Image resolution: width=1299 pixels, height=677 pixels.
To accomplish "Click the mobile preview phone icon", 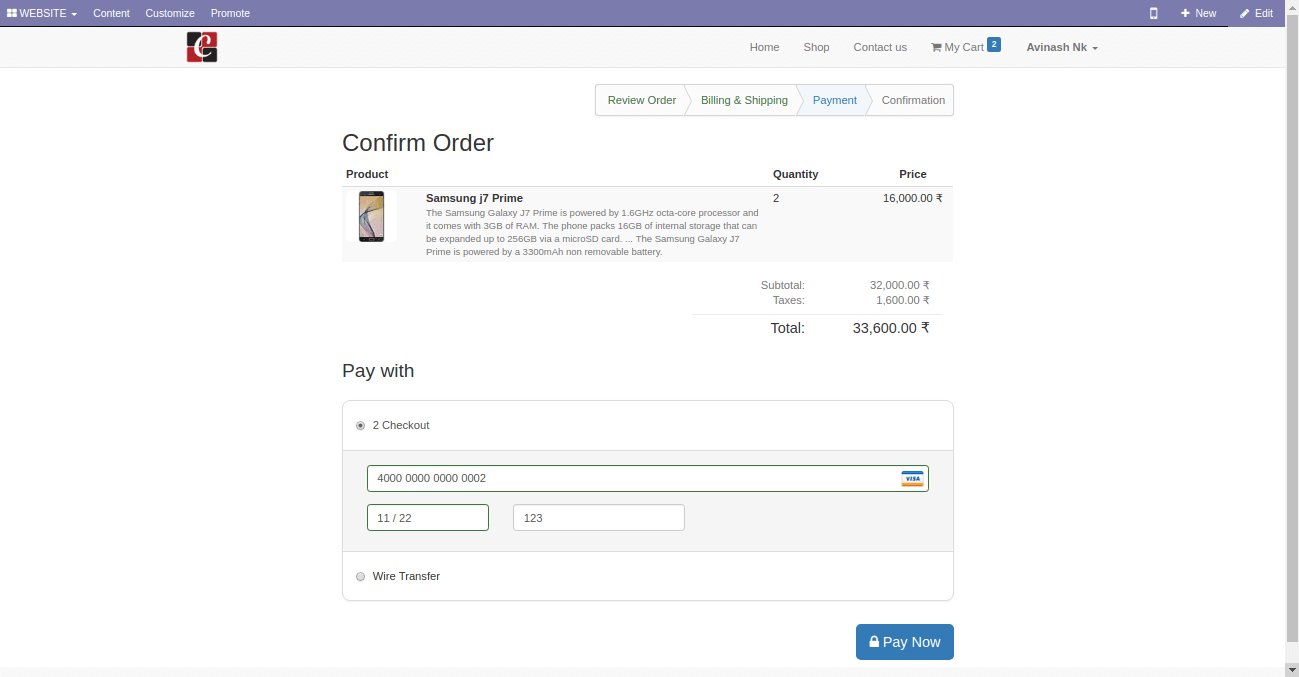I will point(1153,13).
